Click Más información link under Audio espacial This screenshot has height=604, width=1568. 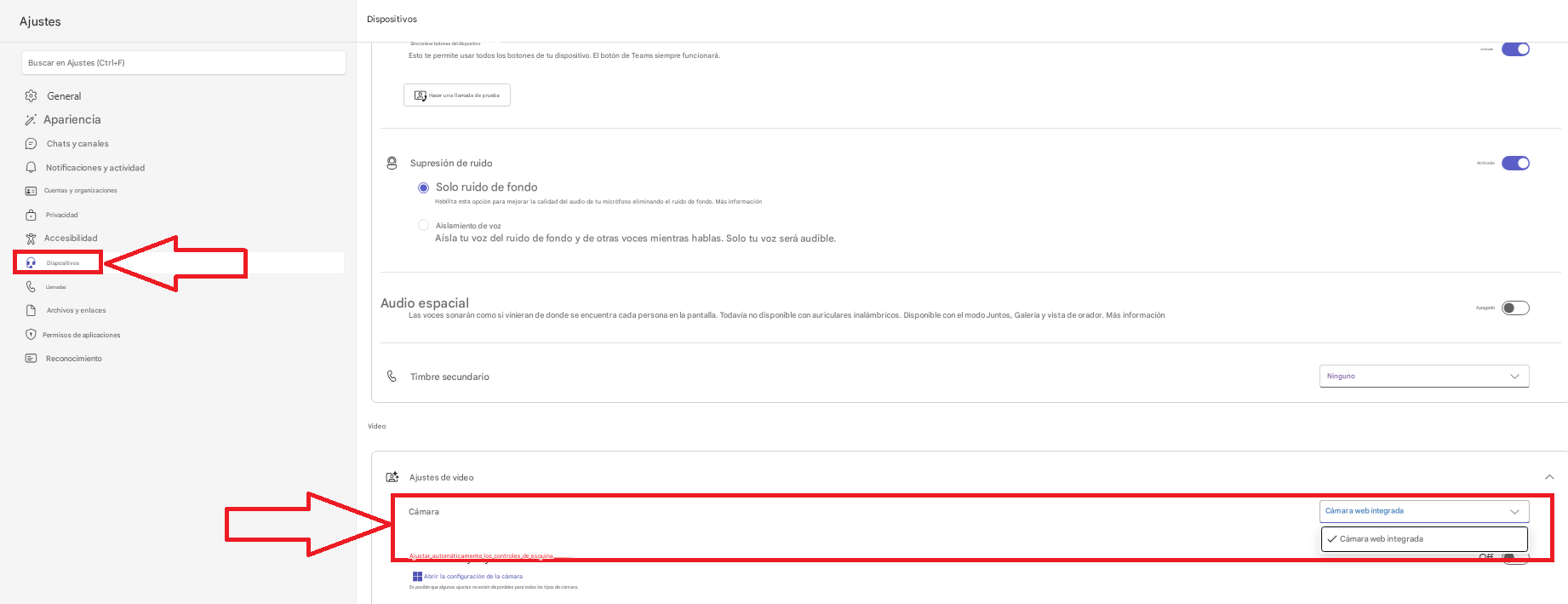pos(1136,315)
